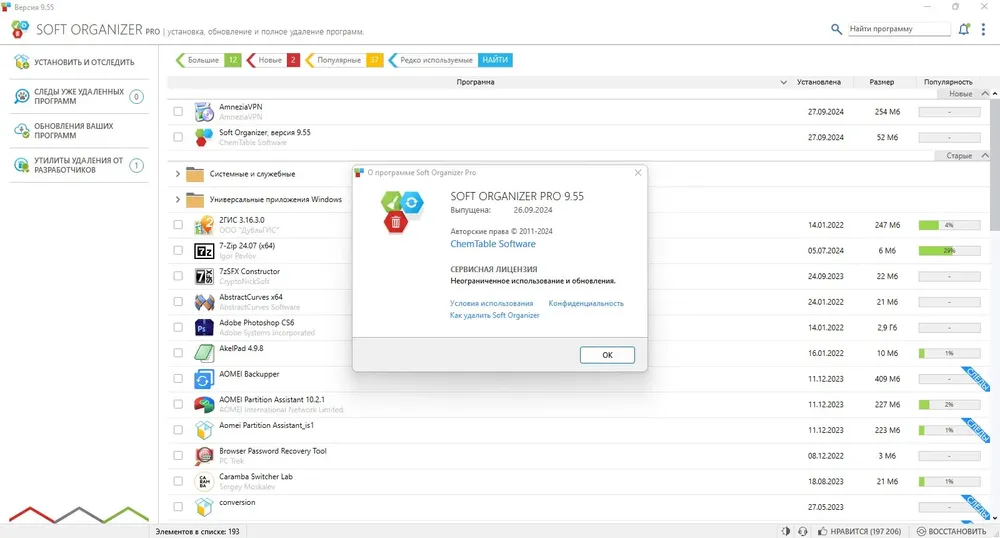Click the headset support icon in status bar
1000x538 pixels.
click(802, 531)
